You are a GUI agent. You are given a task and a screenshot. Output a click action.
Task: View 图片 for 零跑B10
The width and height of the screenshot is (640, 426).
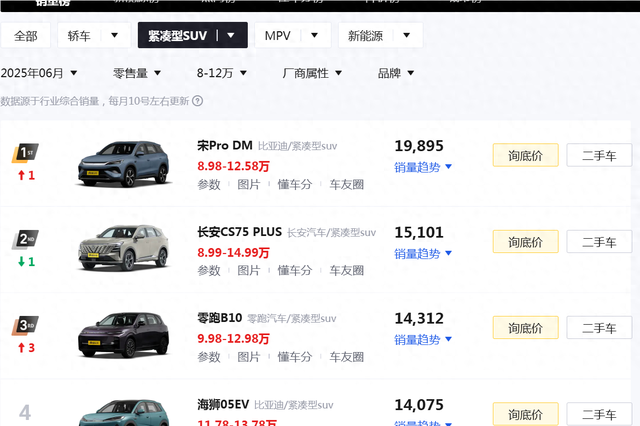249,357
